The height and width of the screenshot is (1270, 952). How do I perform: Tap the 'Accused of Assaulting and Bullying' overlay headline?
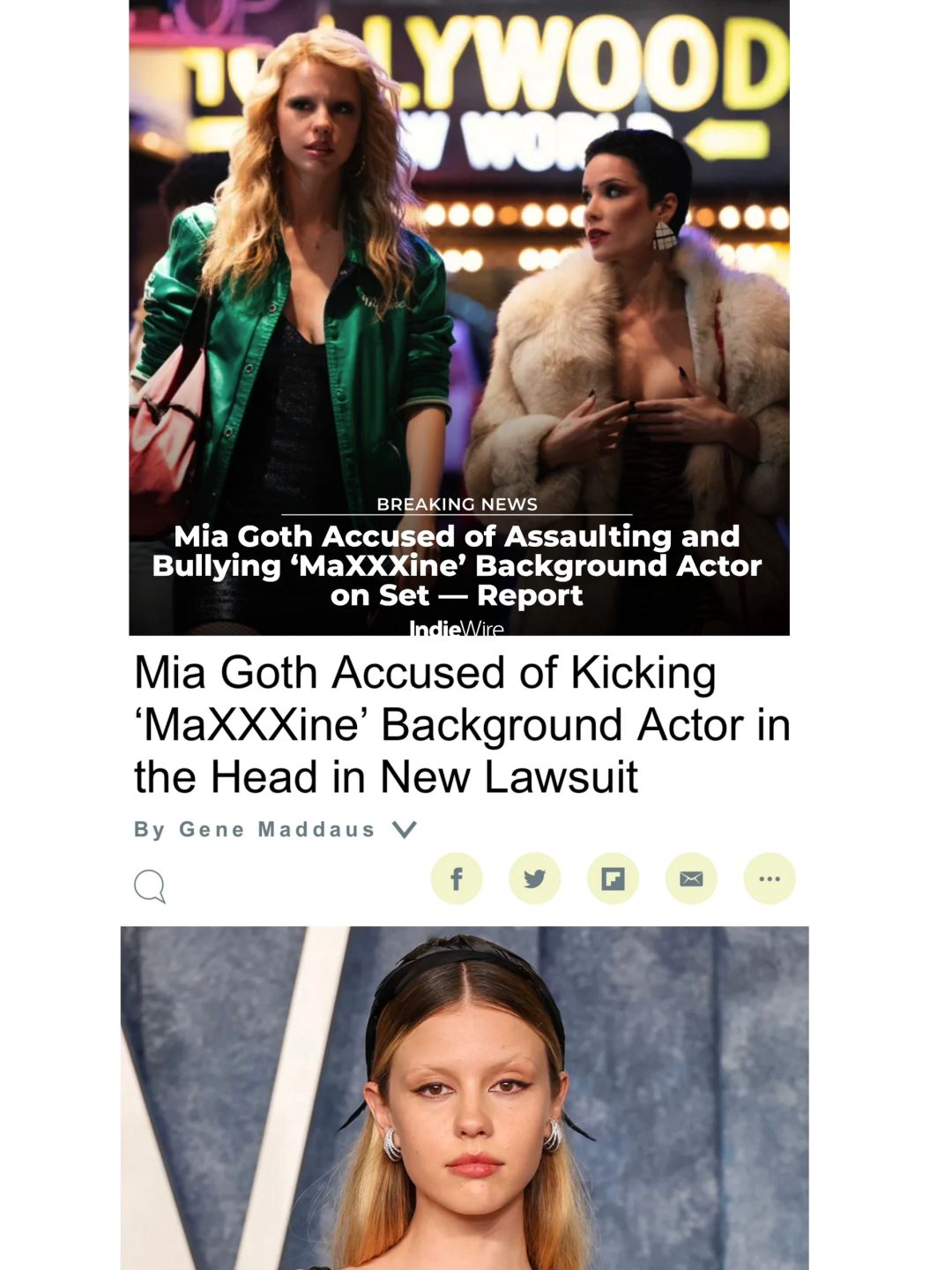pos(457,565)
